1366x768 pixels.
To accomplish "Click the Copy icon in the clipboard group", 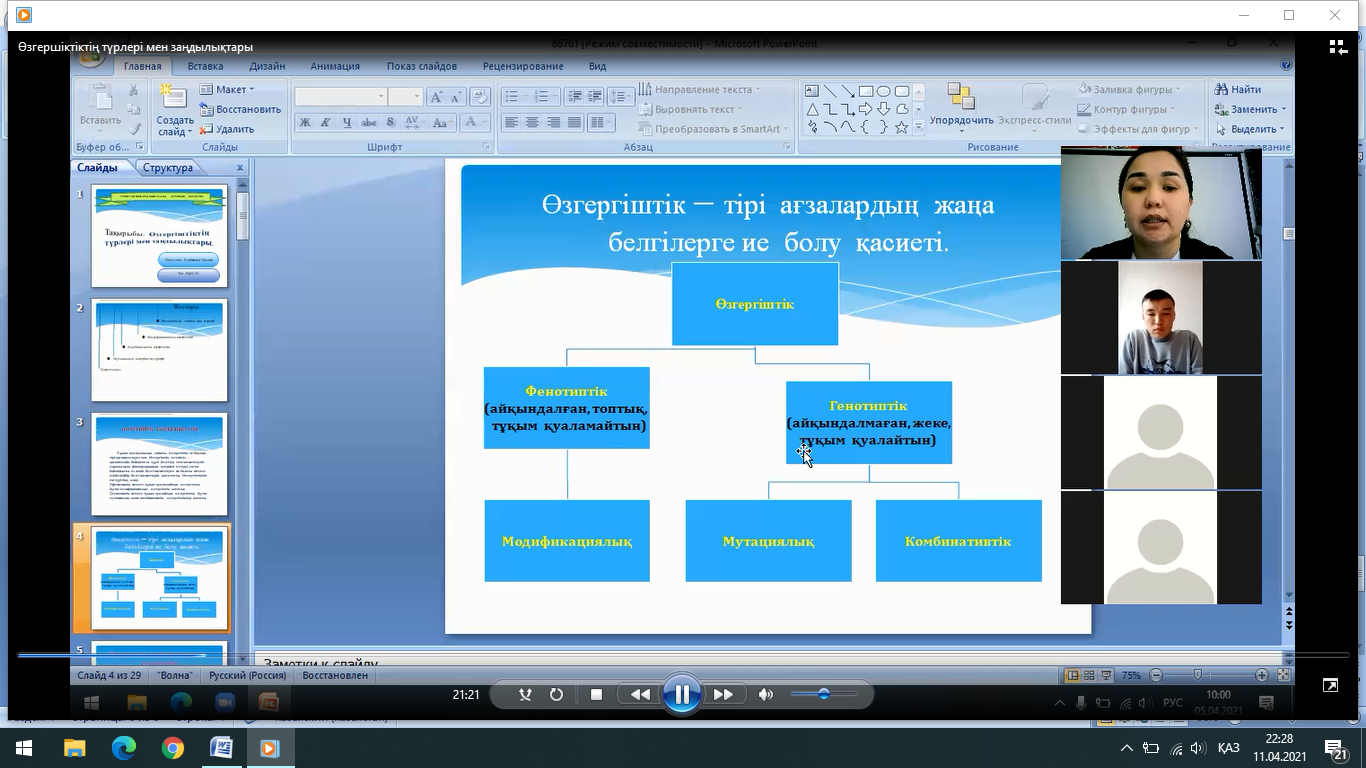I will 133,110.
